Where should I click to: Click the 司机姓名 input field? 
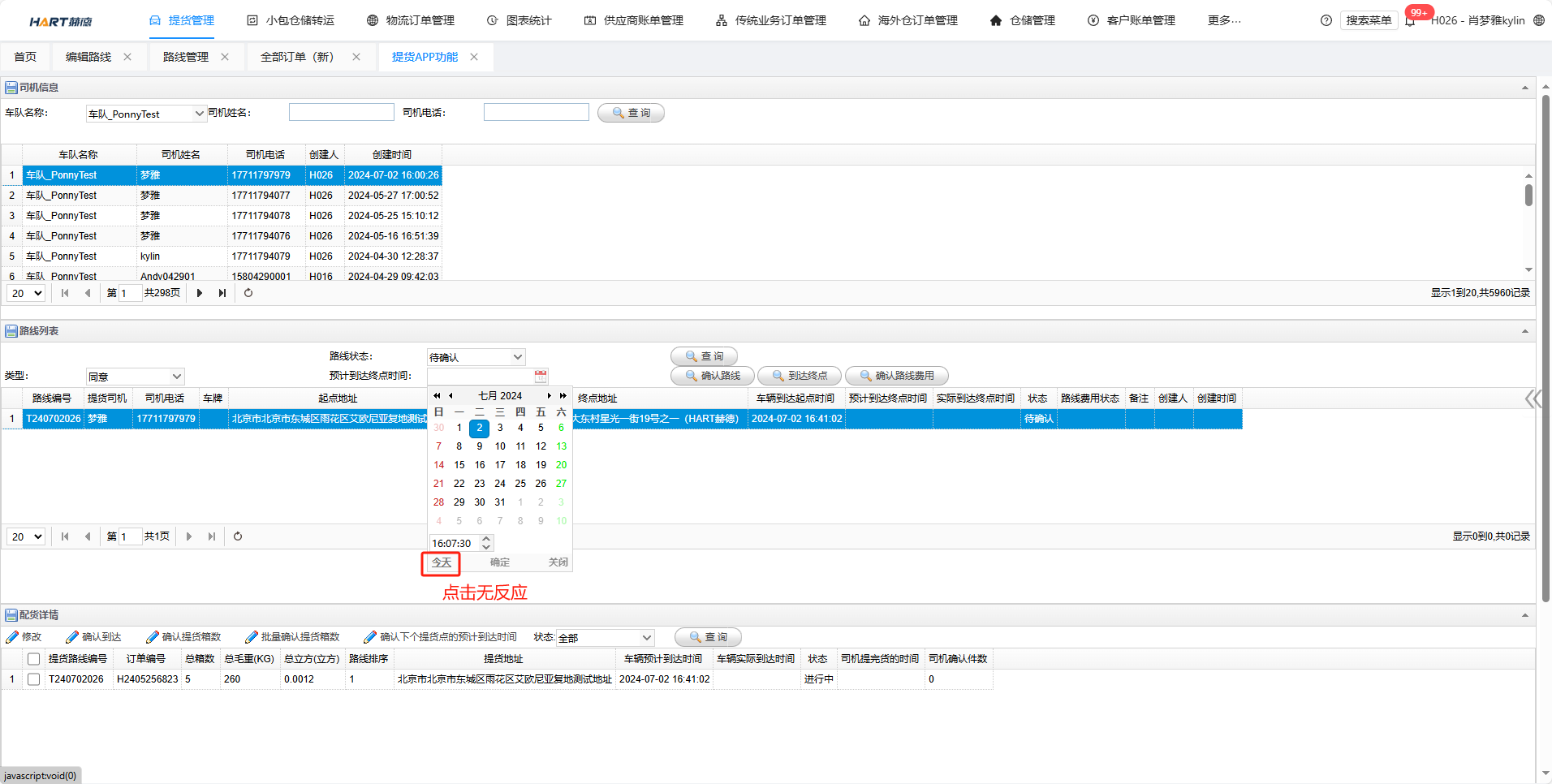(x=341, y=113)
